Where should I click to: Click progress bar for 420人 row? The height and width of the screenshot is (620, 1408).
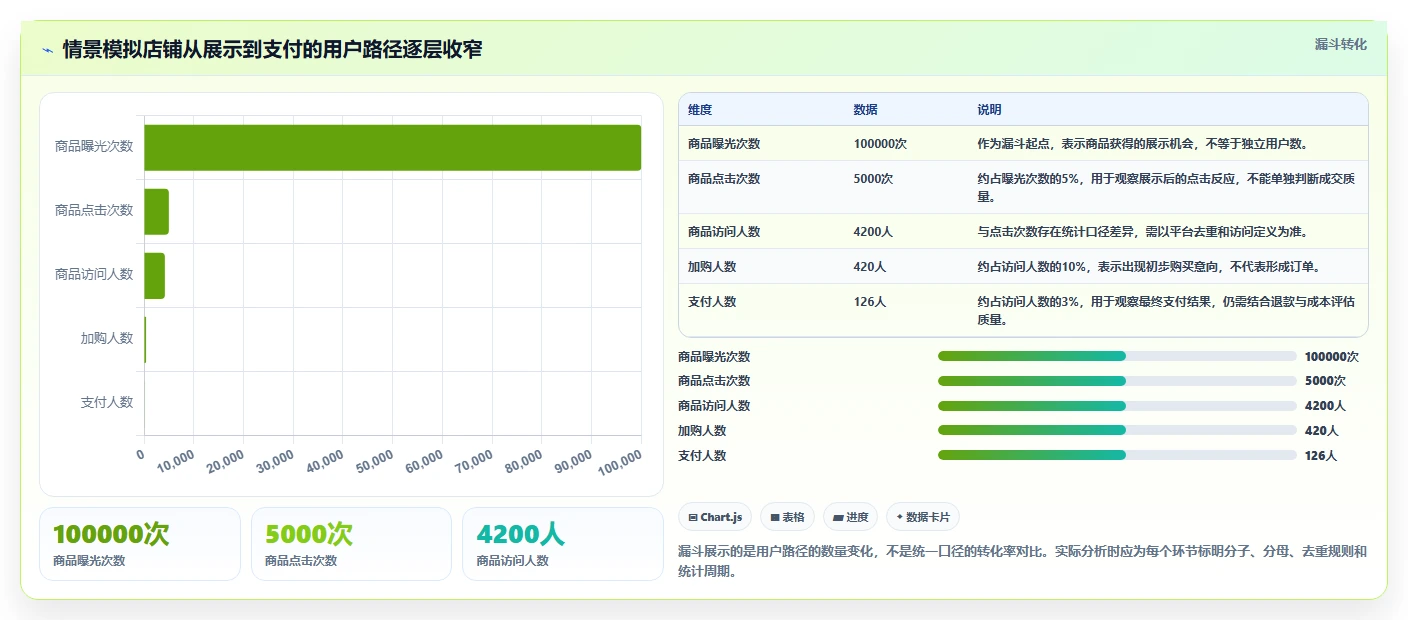point(1117,430)
